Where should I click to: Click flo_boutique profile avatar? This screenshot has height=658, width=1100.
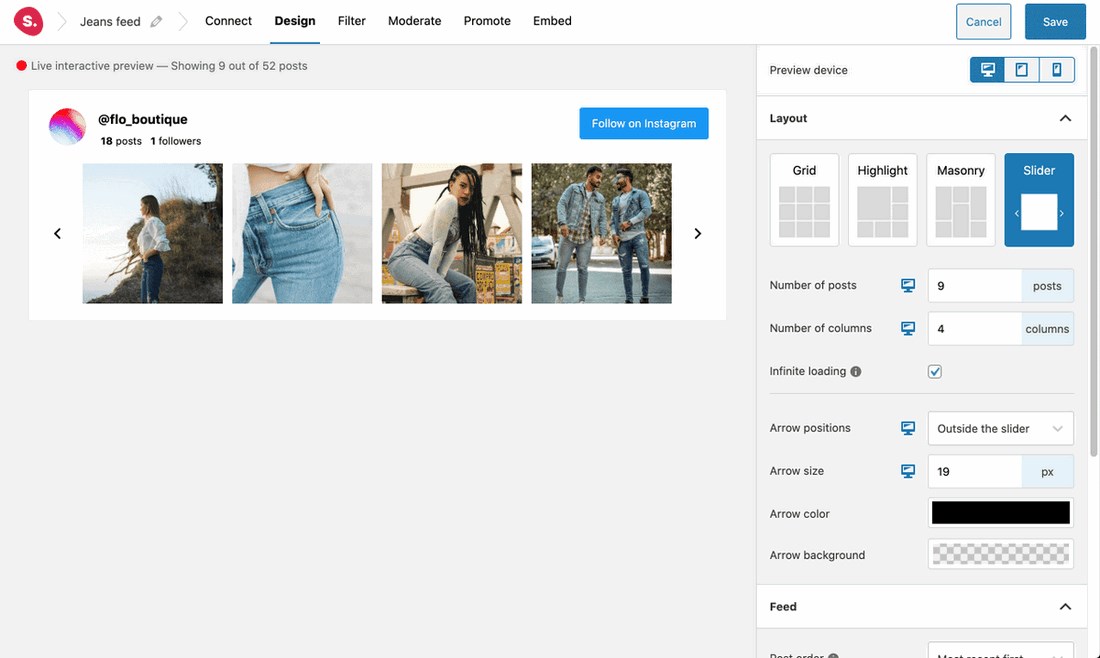pos(67,126)
